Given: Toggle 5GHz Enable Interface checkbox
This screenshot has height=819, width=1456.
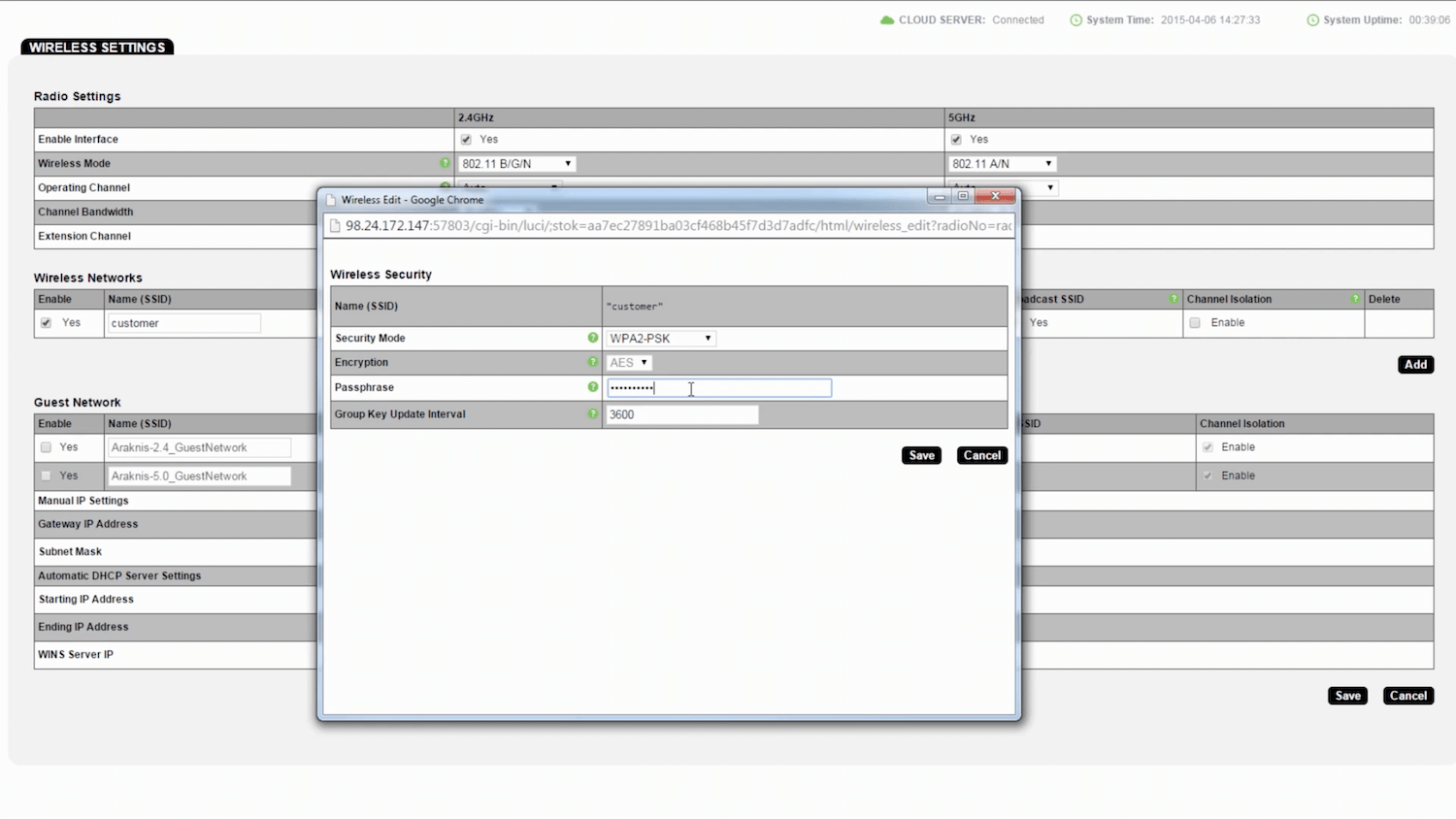Looking at the screenshot, I should point(956,140).
